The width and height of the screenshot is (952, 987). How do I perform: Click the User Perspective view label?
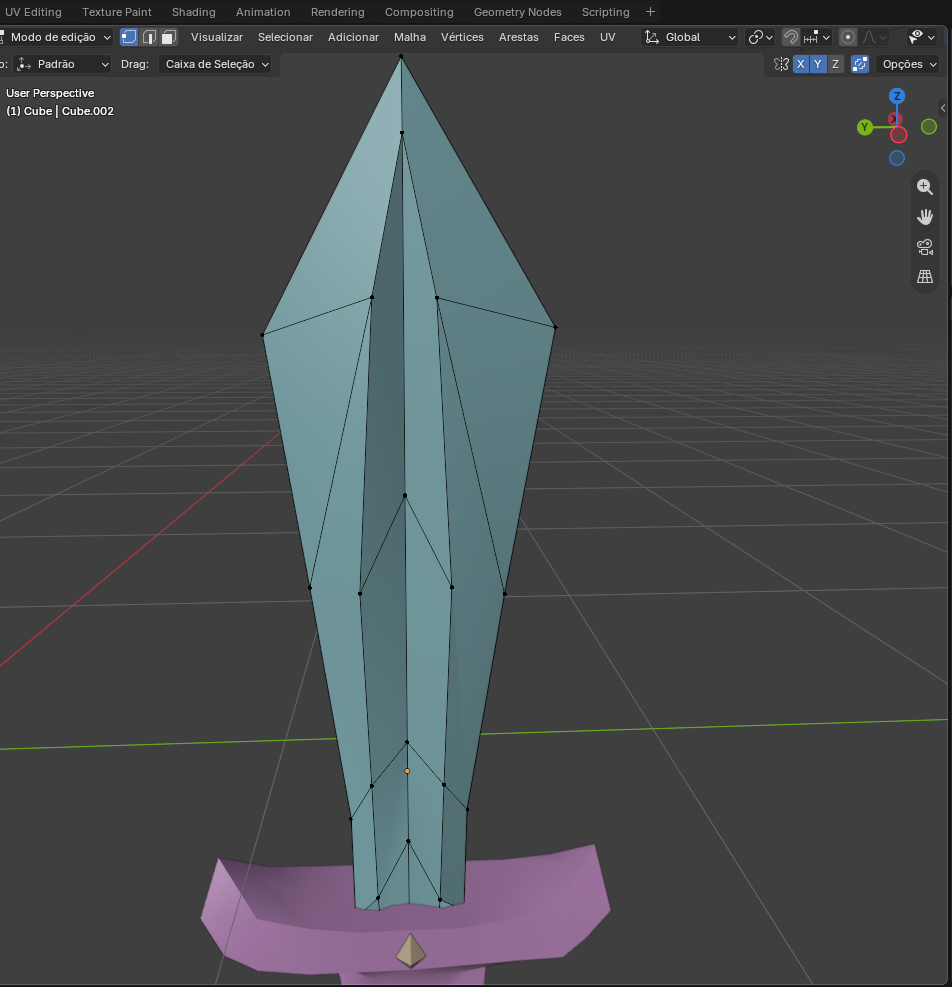point(50,93)
